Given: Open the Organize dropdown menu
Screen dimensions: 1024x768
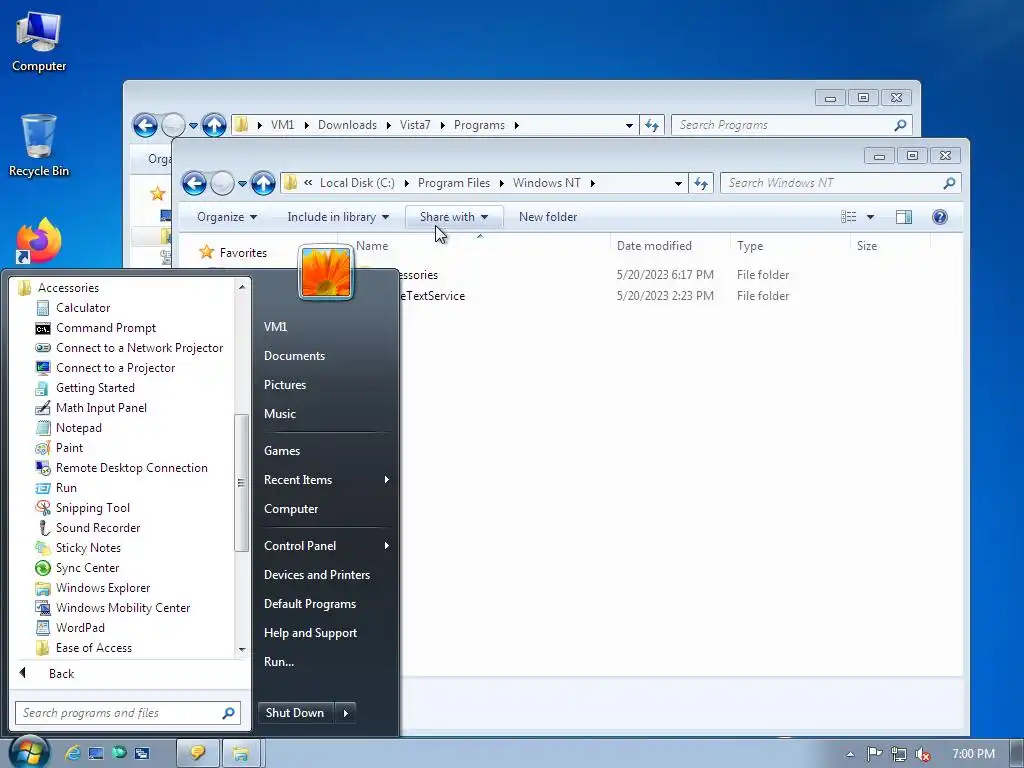Looking at the screenshot, I should point(227,217).
